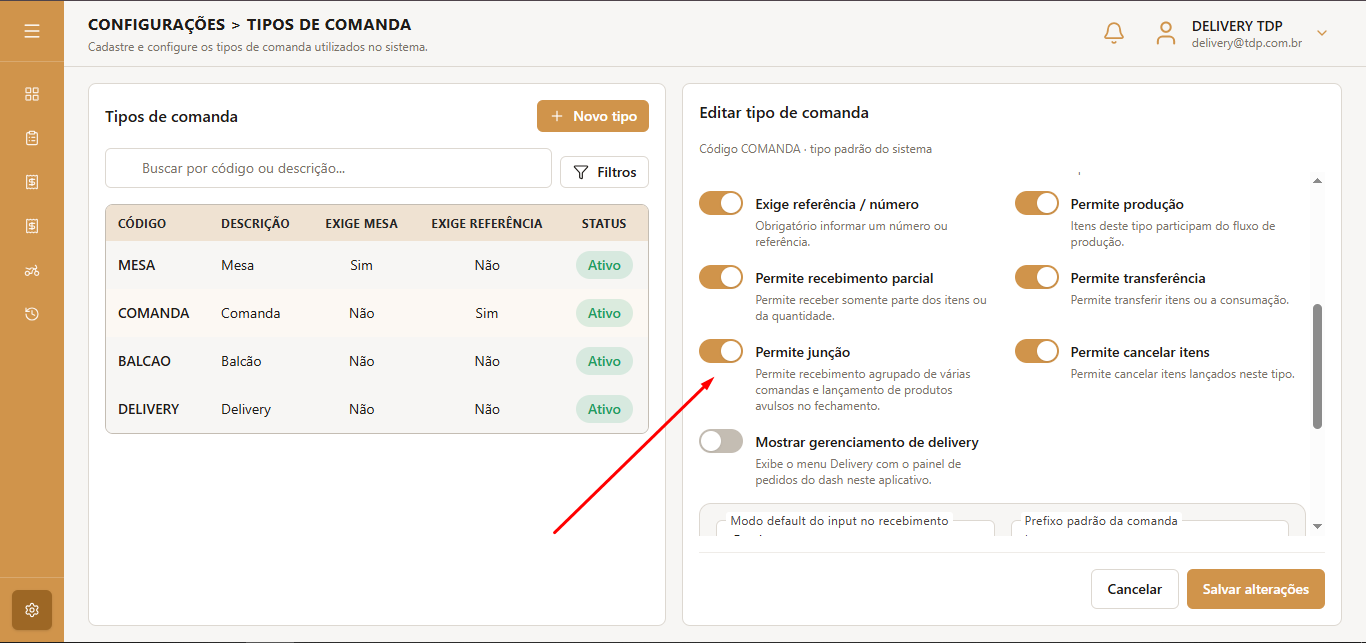Open the clipboard orders icon in sidebar

32,138
